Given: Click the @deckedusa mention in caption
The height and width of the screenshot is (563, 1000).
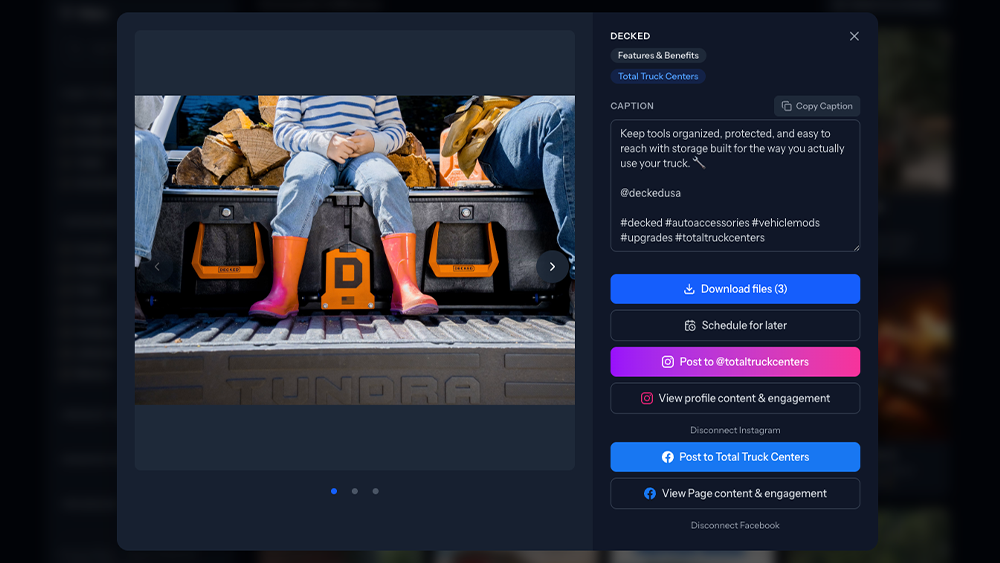Looking at the screenshot, I should 651,193.
